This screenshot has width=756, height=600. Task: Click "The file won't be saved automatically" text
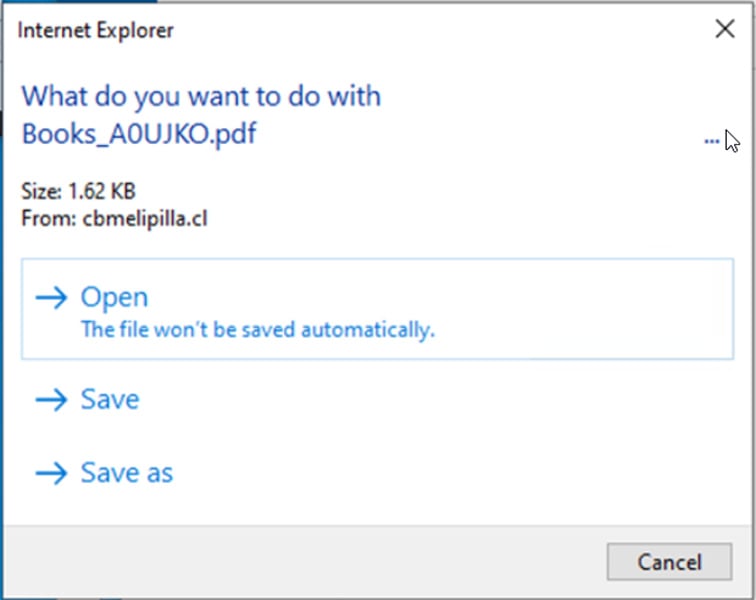click(257, 329)
